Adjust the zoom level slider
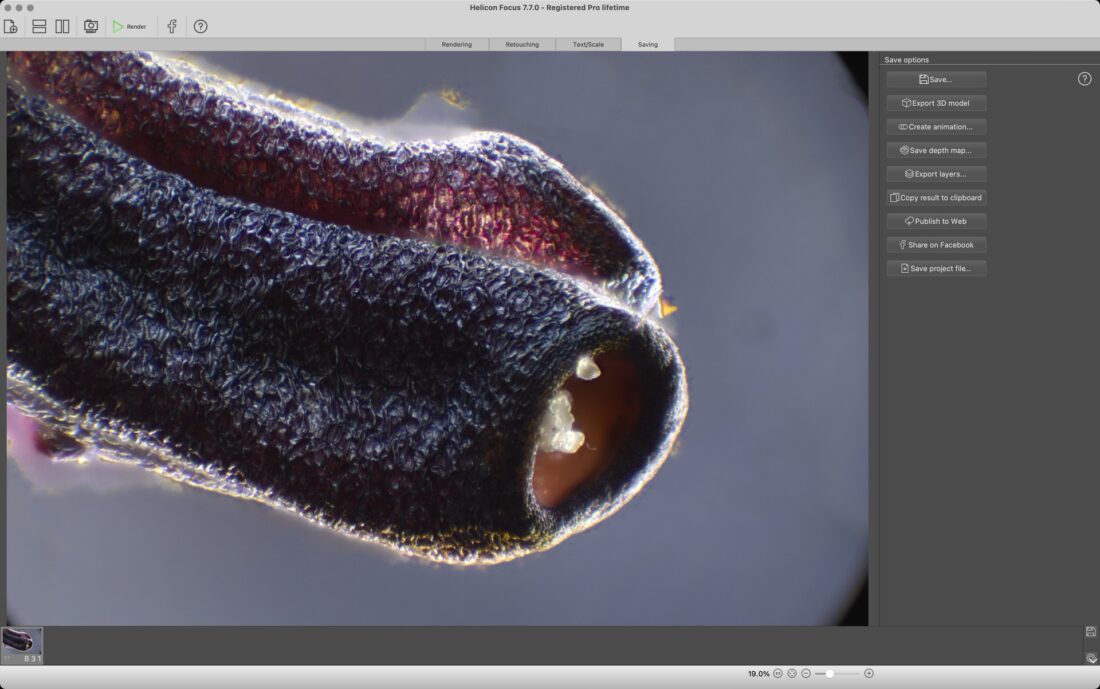Screen dimensions: 1100x689 click(830, 674)
